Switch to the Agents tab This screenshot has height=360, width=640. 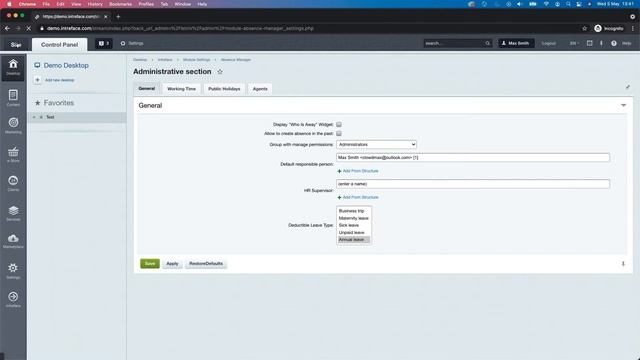[x=260, y=89]
